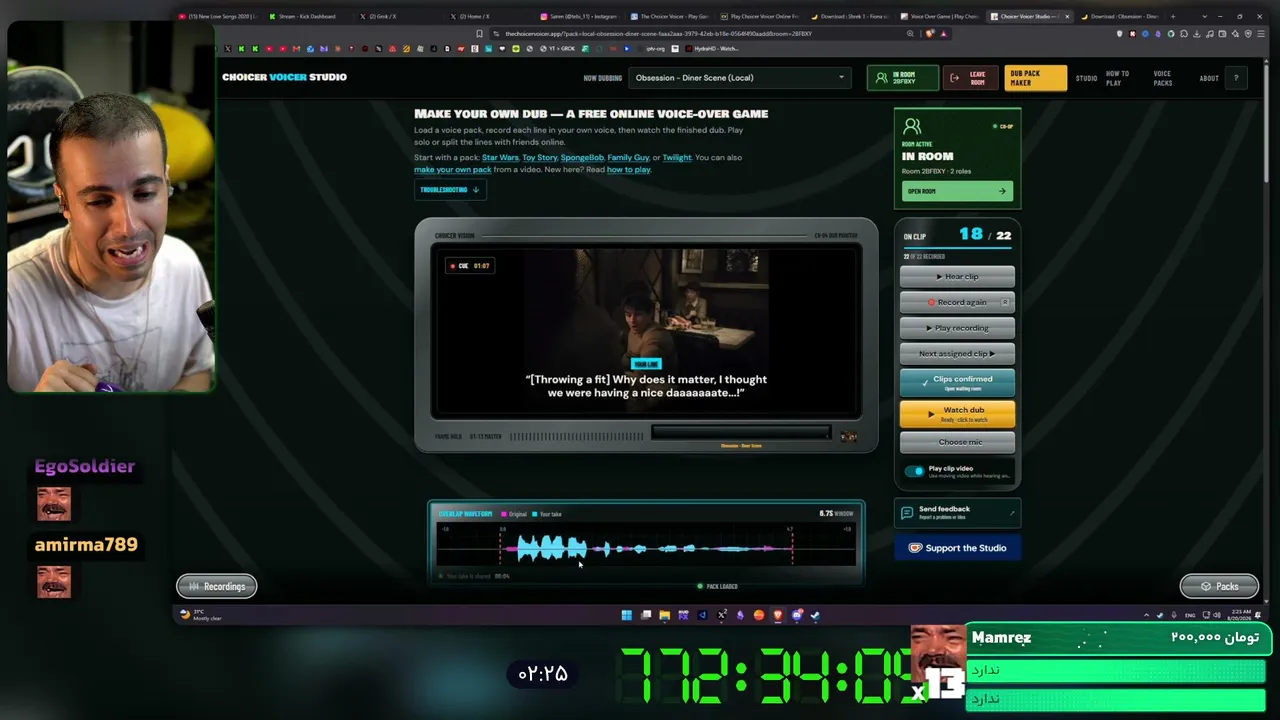Image resolution: width=1280 pixels, height=720 pixels.
Task: Open the weather widget on the taskbar
Action: (x=201, y=615)
